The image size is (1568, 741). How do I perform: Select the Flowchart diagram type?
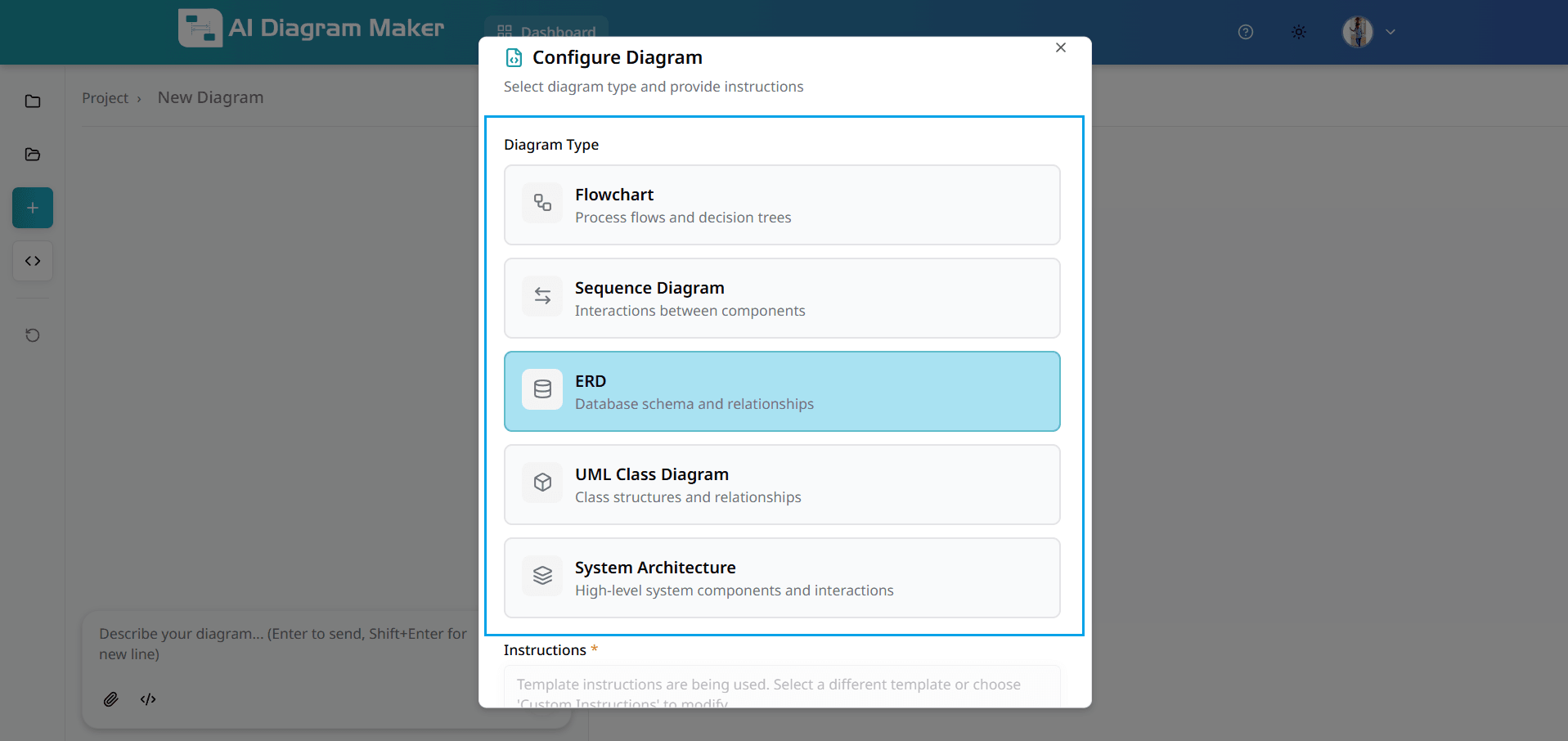(782, 204)
